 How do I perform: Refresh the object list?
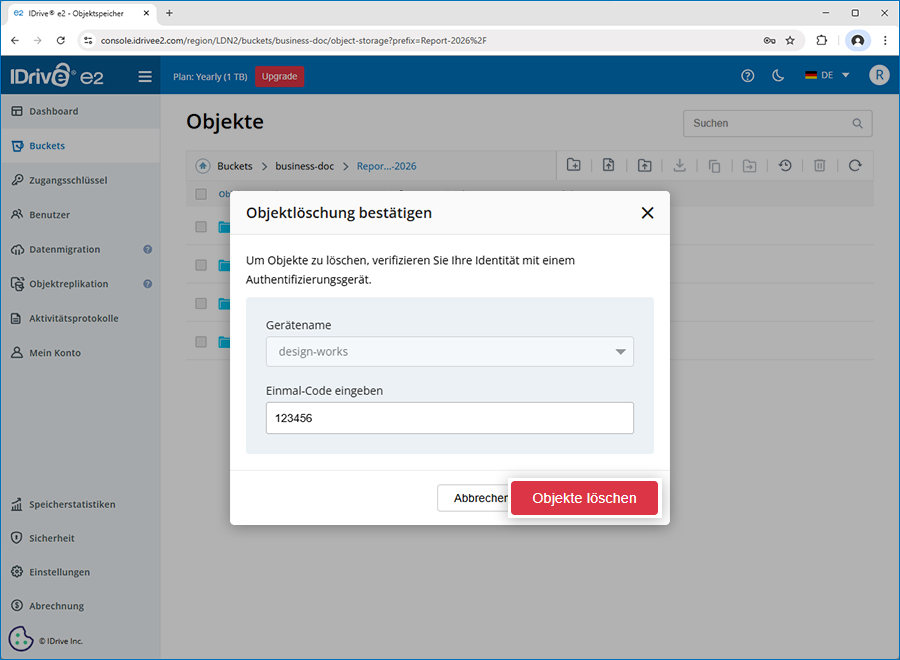pyautogui.click(x=855, y=166)
